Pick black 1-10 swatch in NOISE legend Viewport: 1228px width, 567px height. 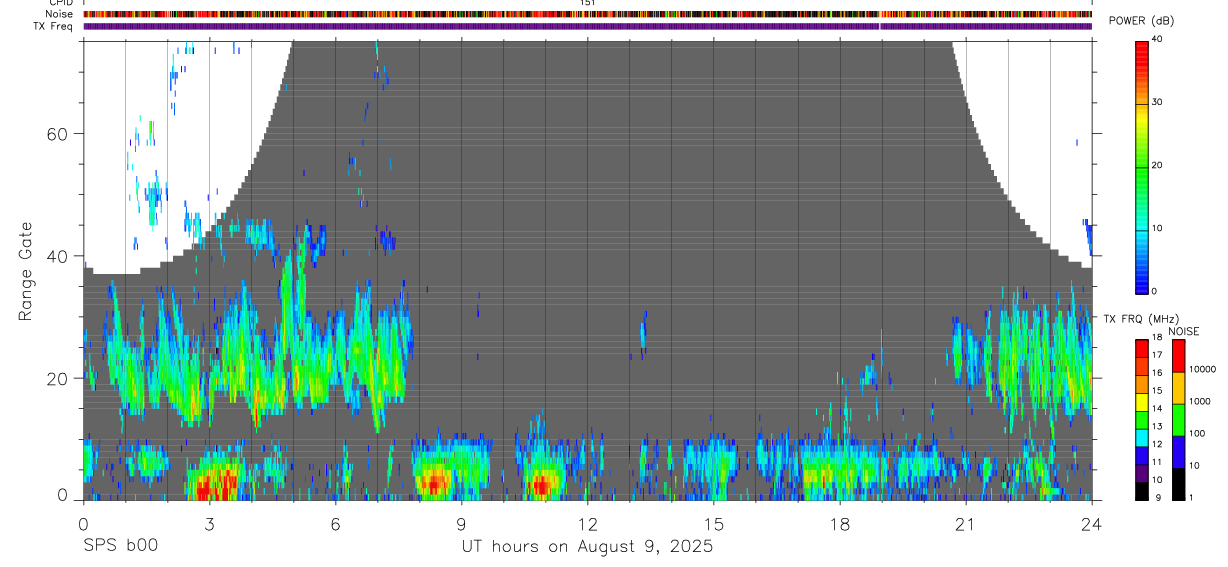[1178, 483]
